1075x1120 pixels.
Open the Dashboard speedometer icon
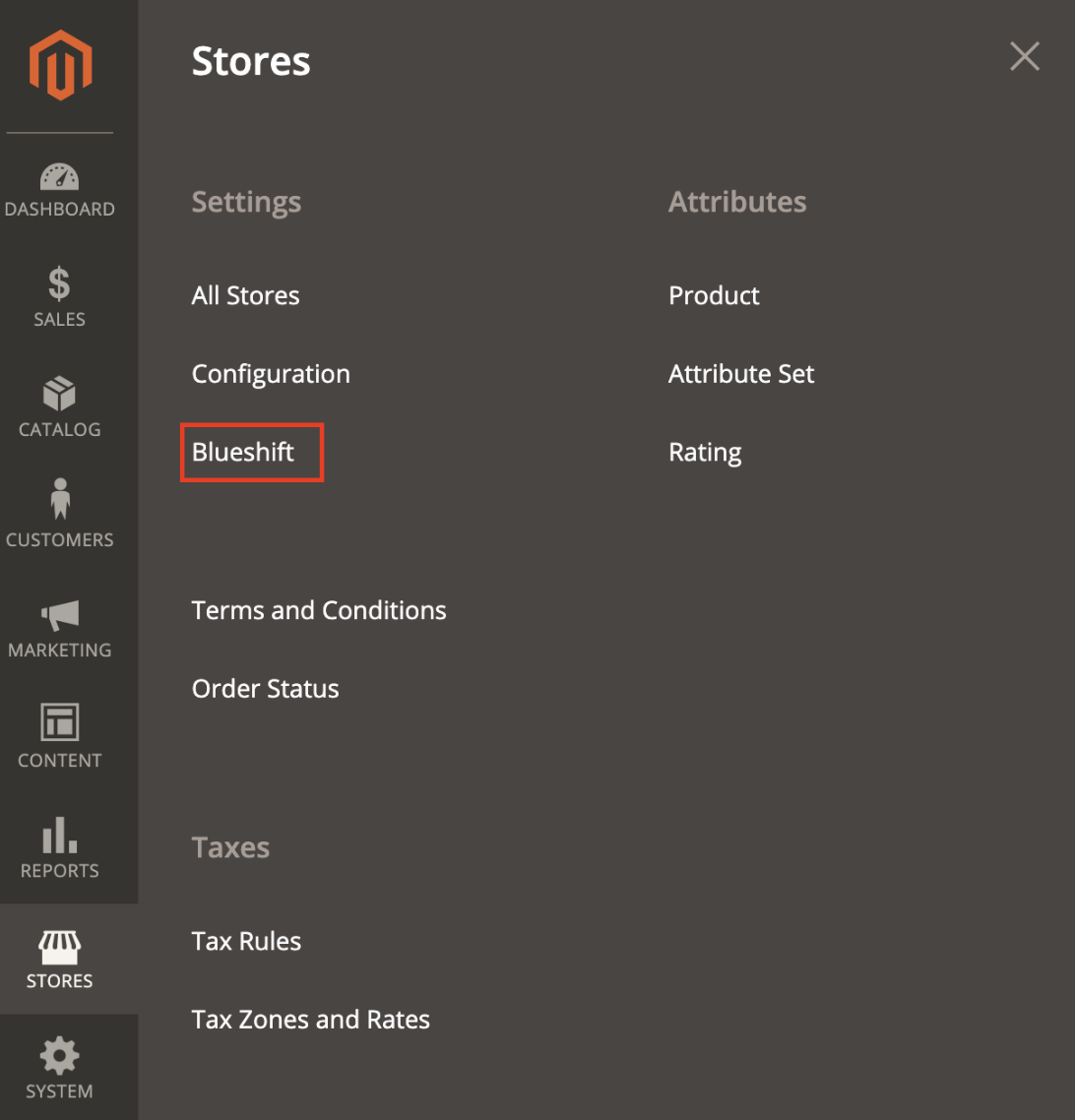(x=59, y=176)
